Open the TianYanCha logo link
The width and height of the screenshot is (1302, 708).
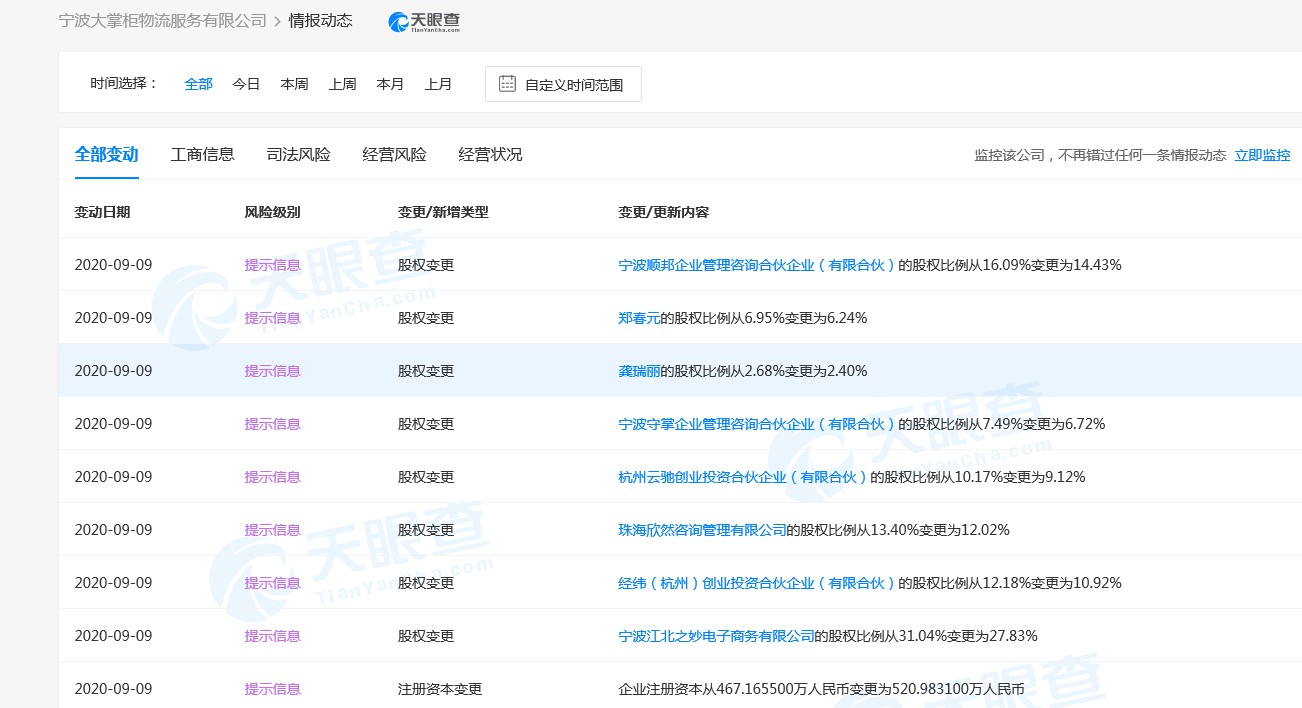click(424, 21)
